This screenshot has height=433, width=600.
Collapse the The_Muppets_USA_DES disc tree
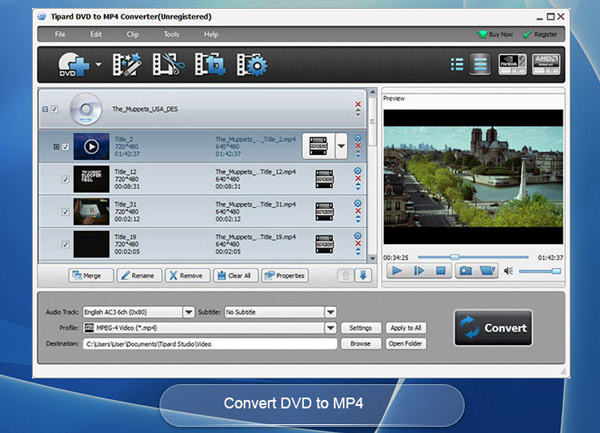click(45, 109)
